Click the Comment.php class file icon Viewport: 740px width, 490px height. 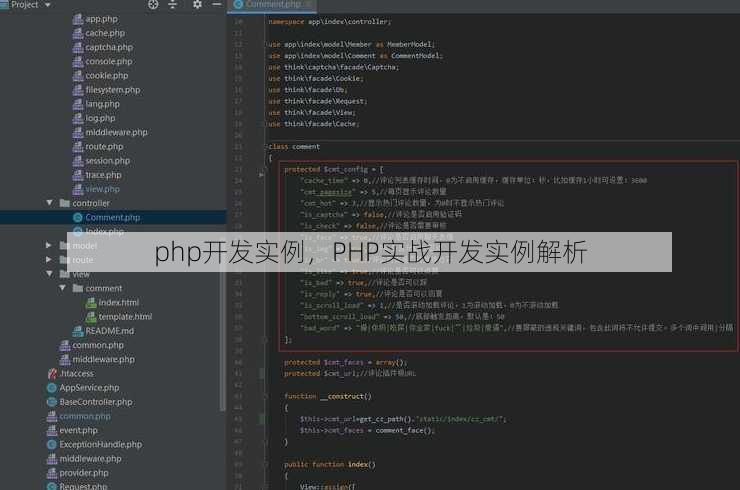pyautogui.click(x=78, y=217)
